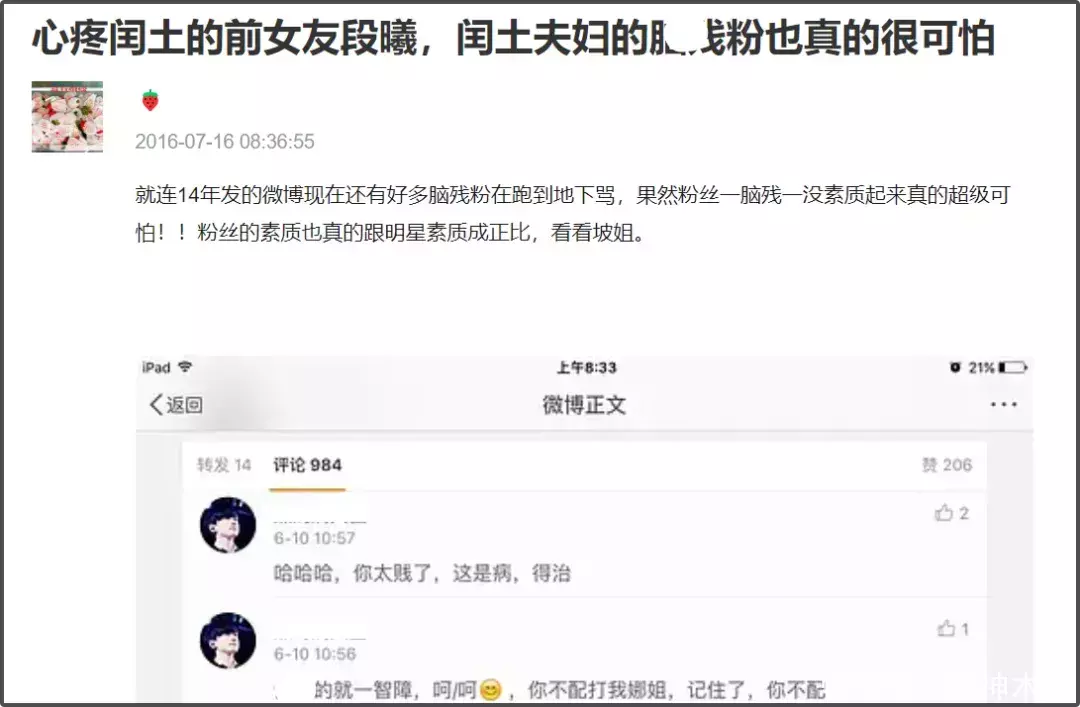
Task: Open the post author's flower avatar
Action: coord(68,116)
